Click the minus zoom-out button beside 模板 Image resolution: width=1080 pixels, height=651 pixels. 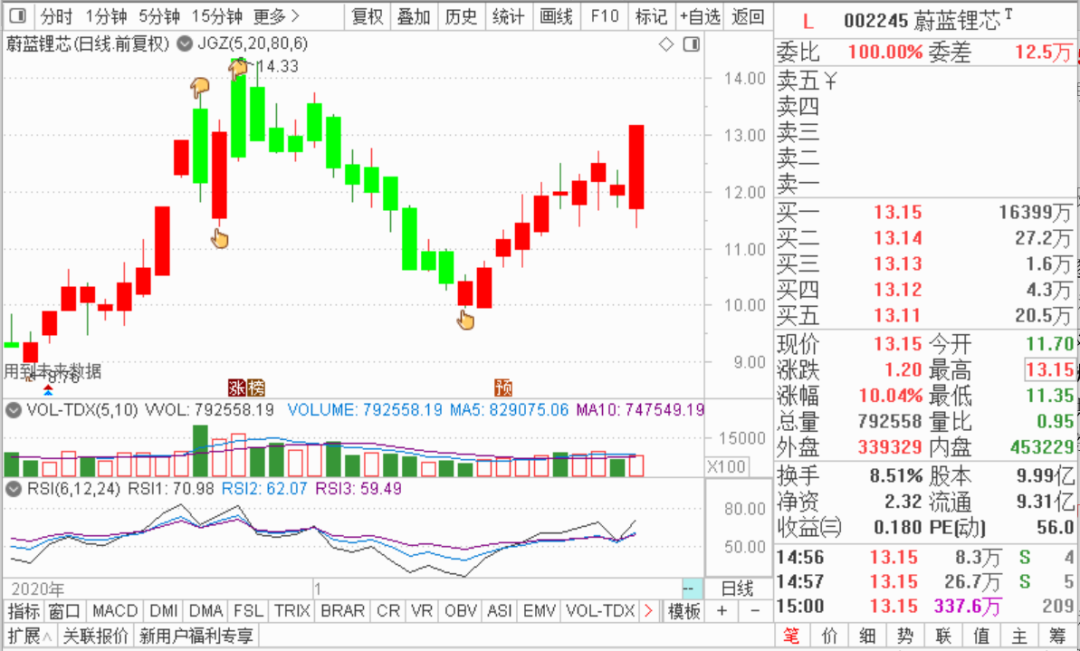754,611
